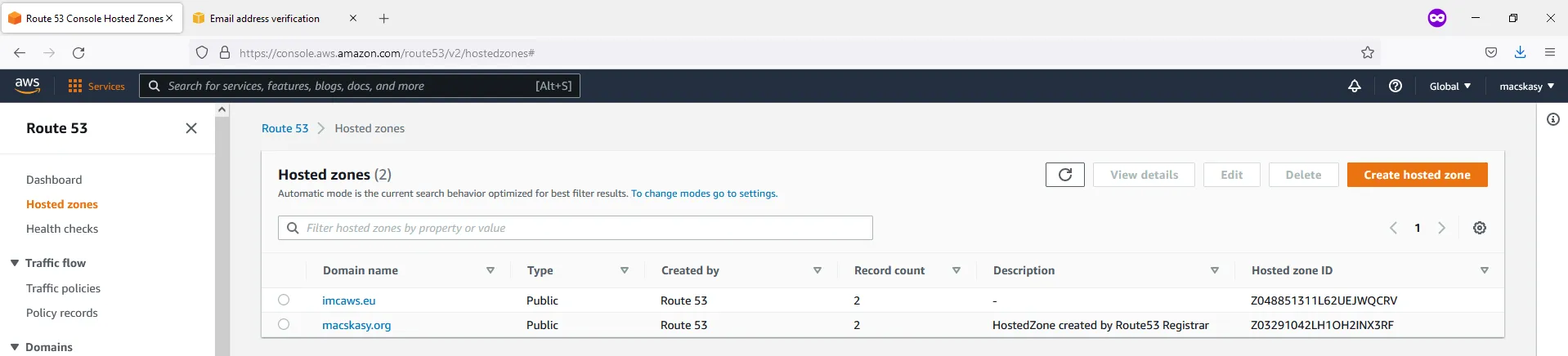
Task: Go to previous page of hosted zones
Action: 1393,228
